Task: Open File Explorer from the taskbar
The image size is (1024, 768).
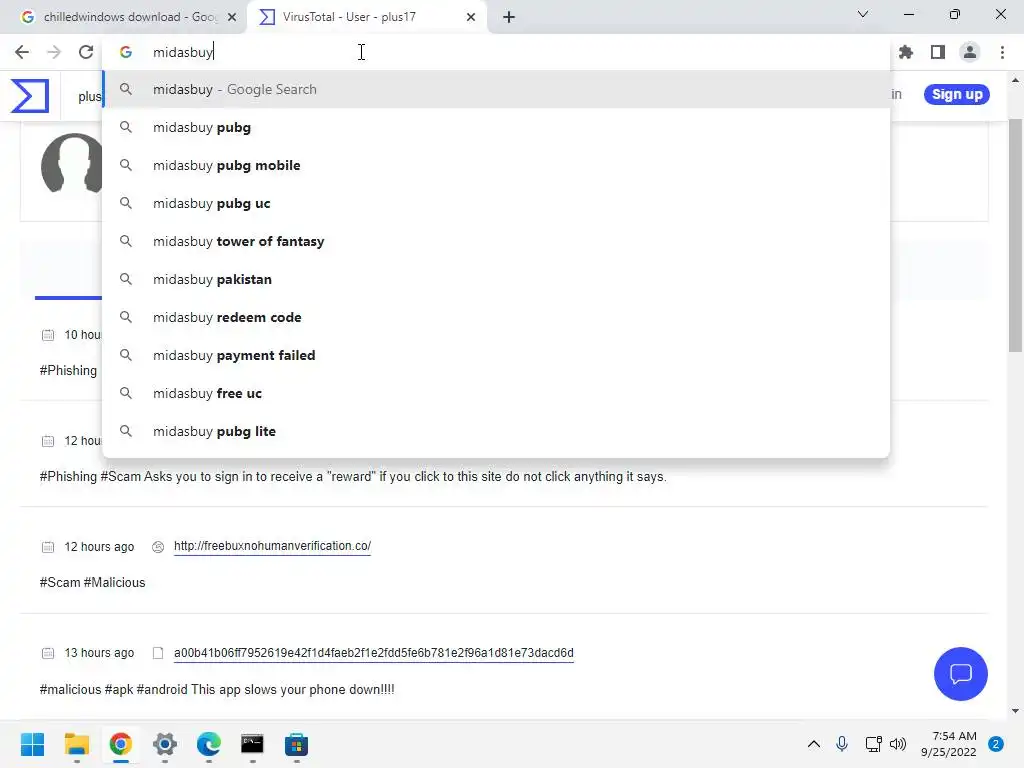Action: point(76,744)
